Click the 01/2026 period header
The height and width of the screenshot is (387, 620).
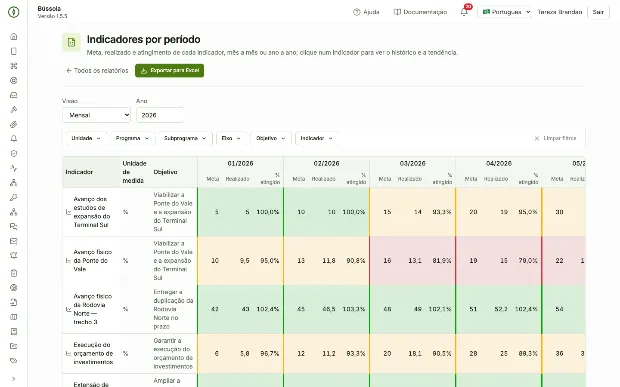pyautogui.click(x=240, y=163)
